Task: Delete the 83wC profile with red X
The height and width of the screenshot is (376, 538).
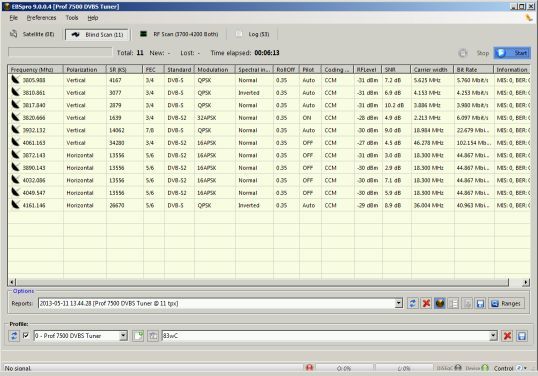Action: tap(507, 336)
